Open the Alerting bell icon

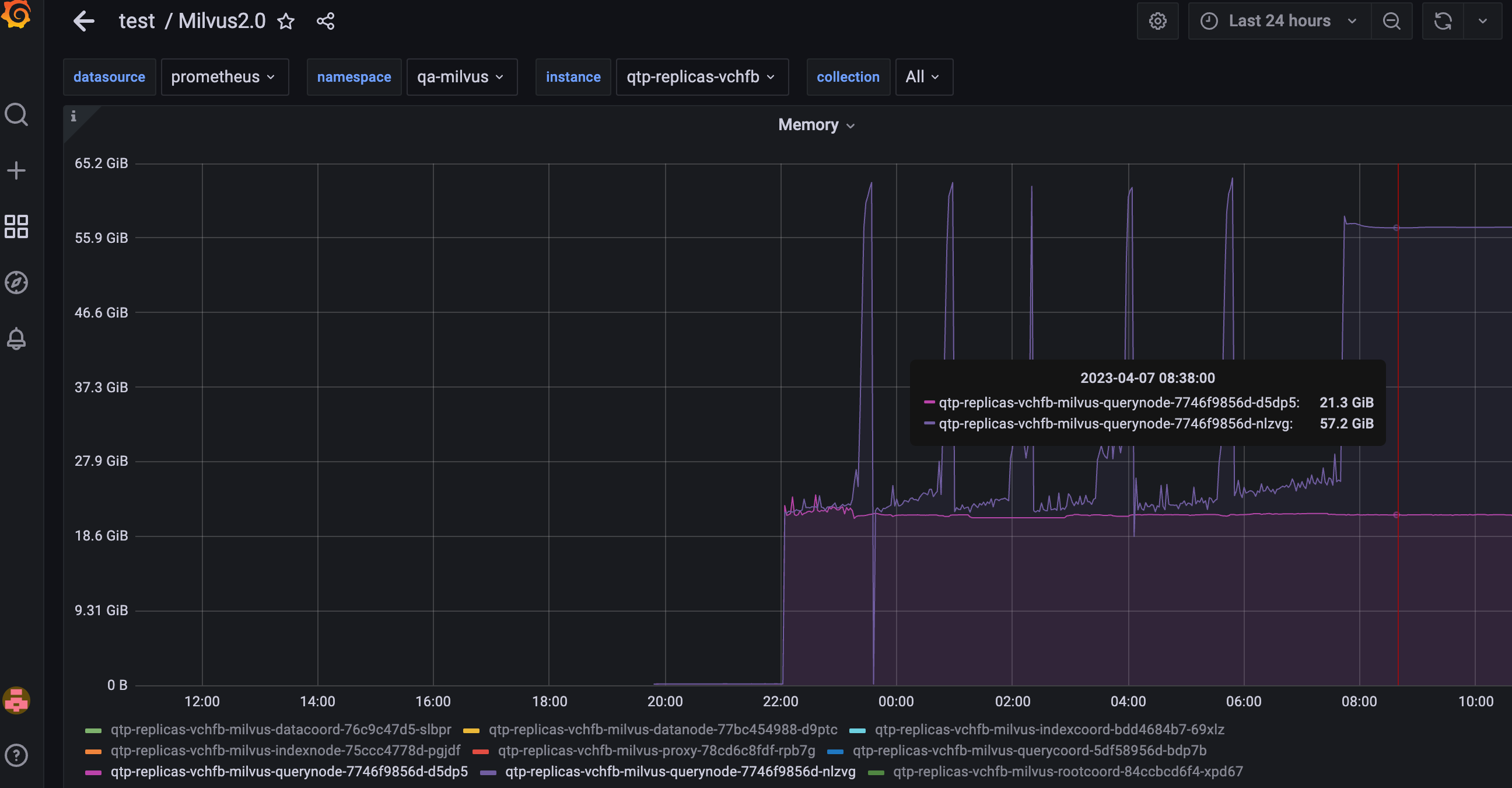16,339
